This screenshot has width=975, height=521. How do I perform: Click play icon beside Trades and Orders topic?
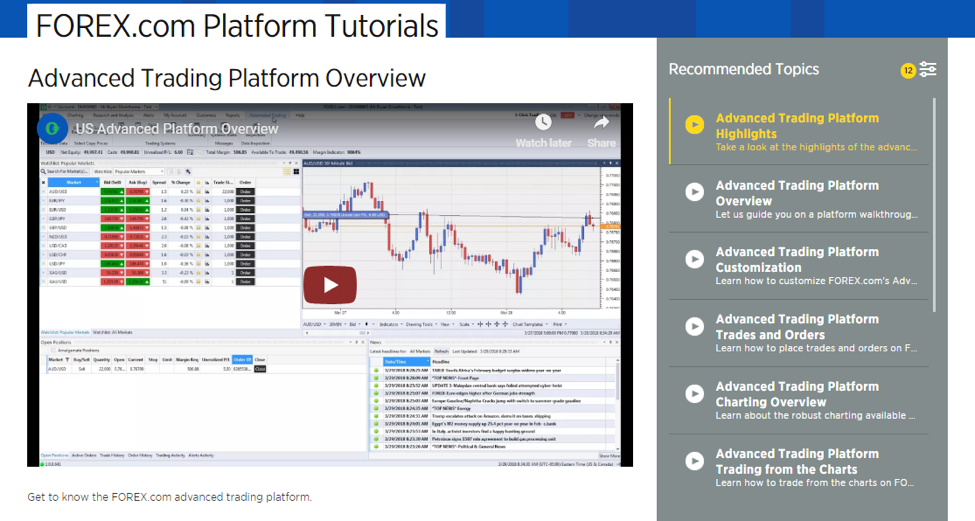click(695, 326)
